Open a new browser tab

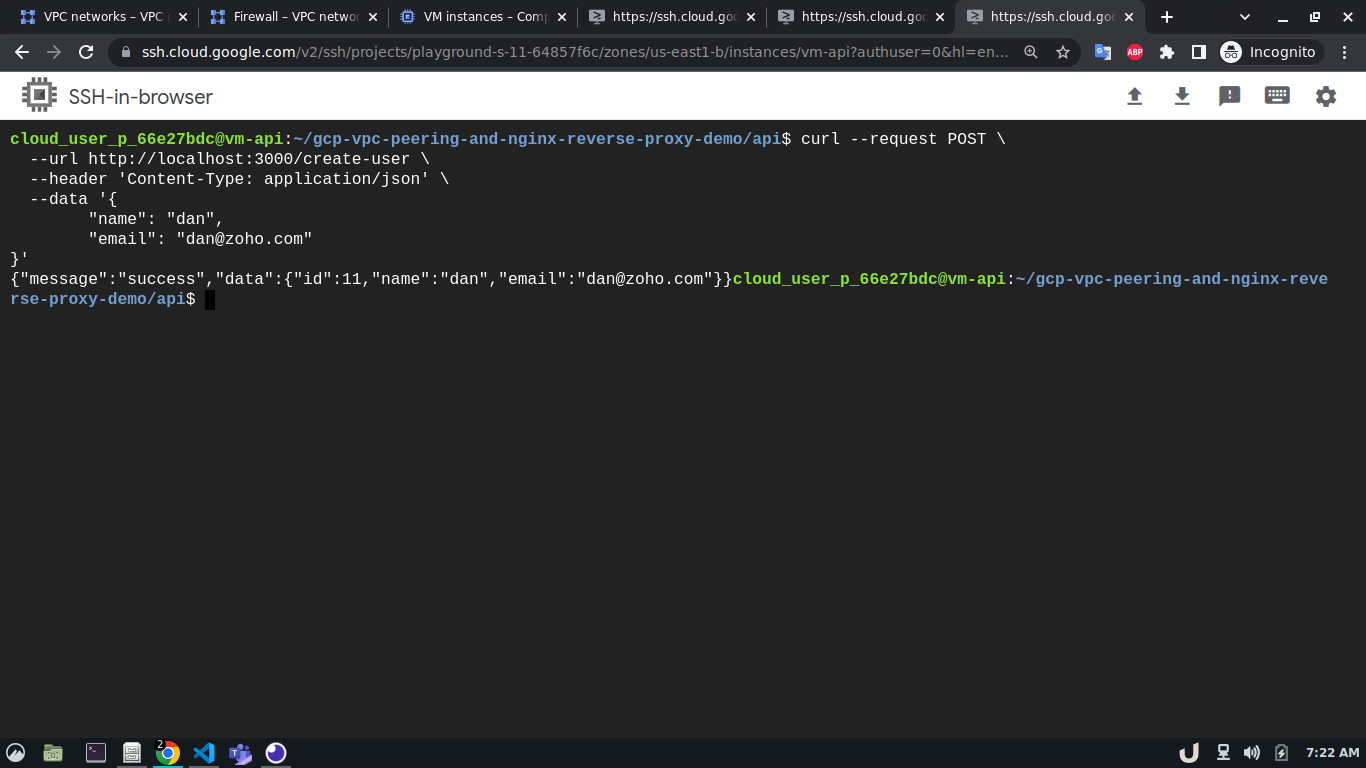[1167, 17]
